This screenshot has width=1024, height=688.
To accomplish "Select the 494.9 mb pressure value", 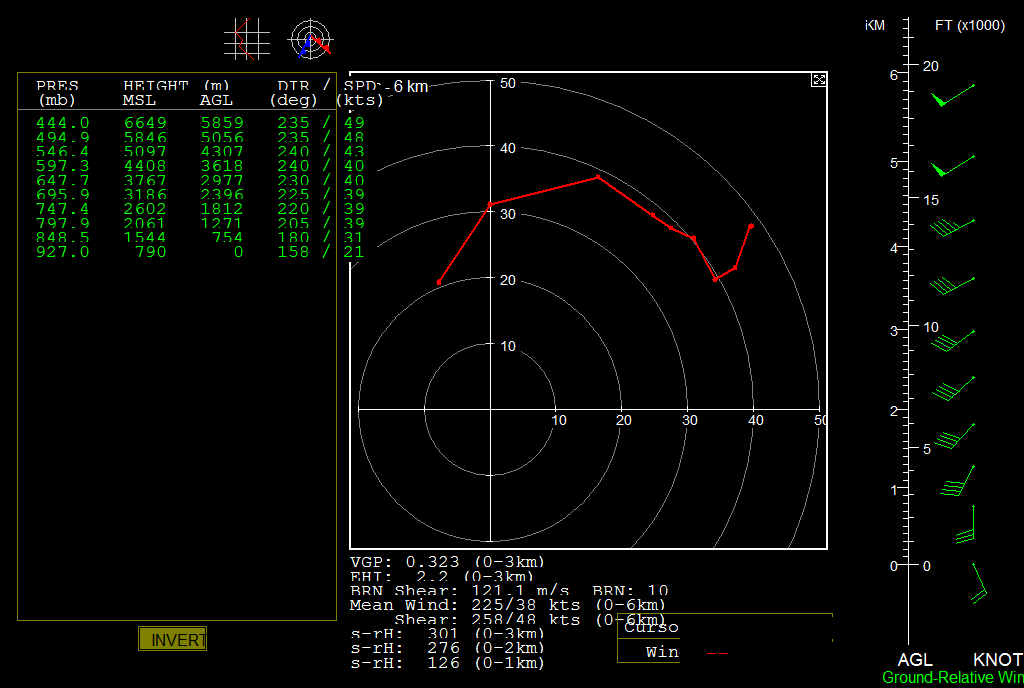I will (63, 137).
